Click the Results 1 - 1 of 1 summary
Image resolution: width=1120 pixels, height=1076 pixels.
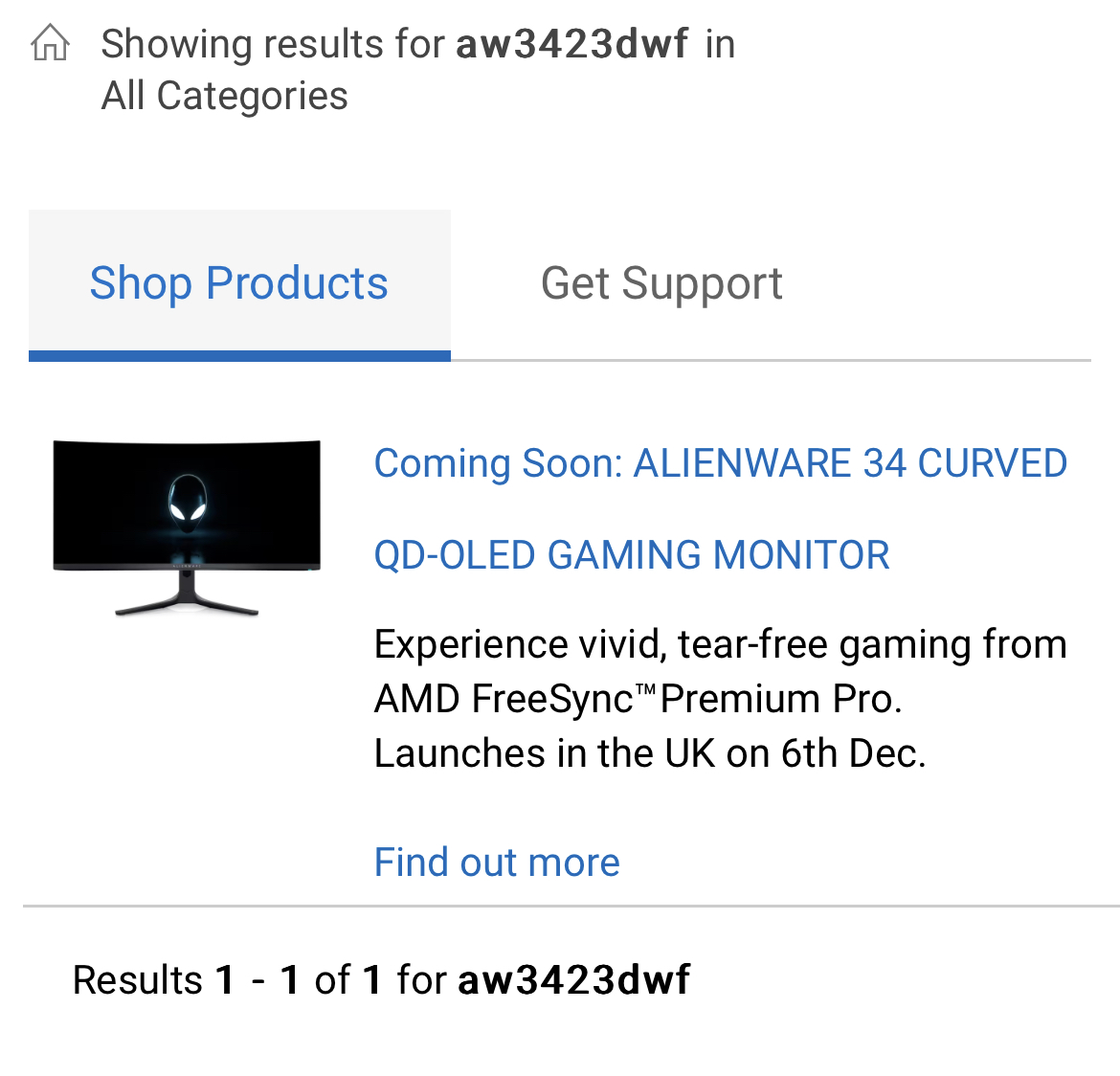pos(381,978)
